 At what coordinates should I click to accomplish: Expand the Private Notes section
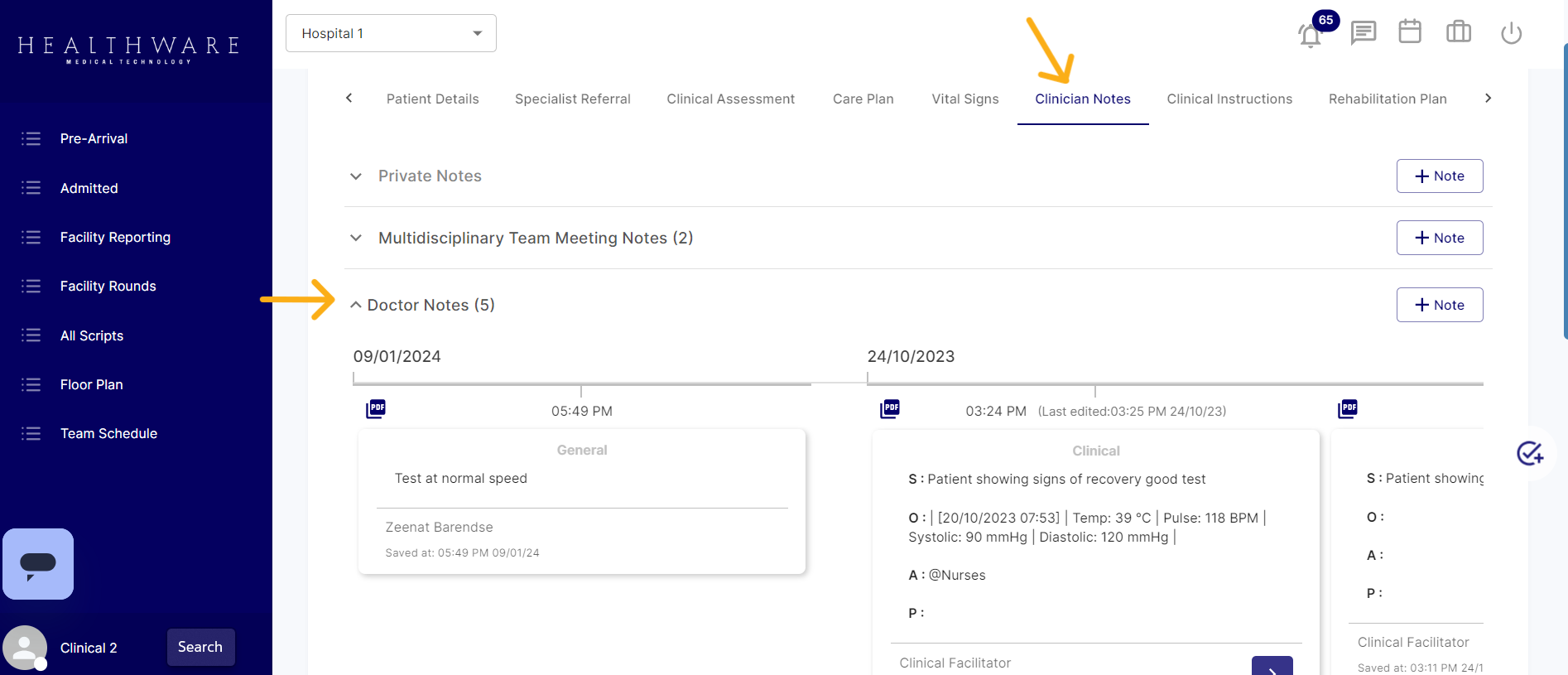356,176
